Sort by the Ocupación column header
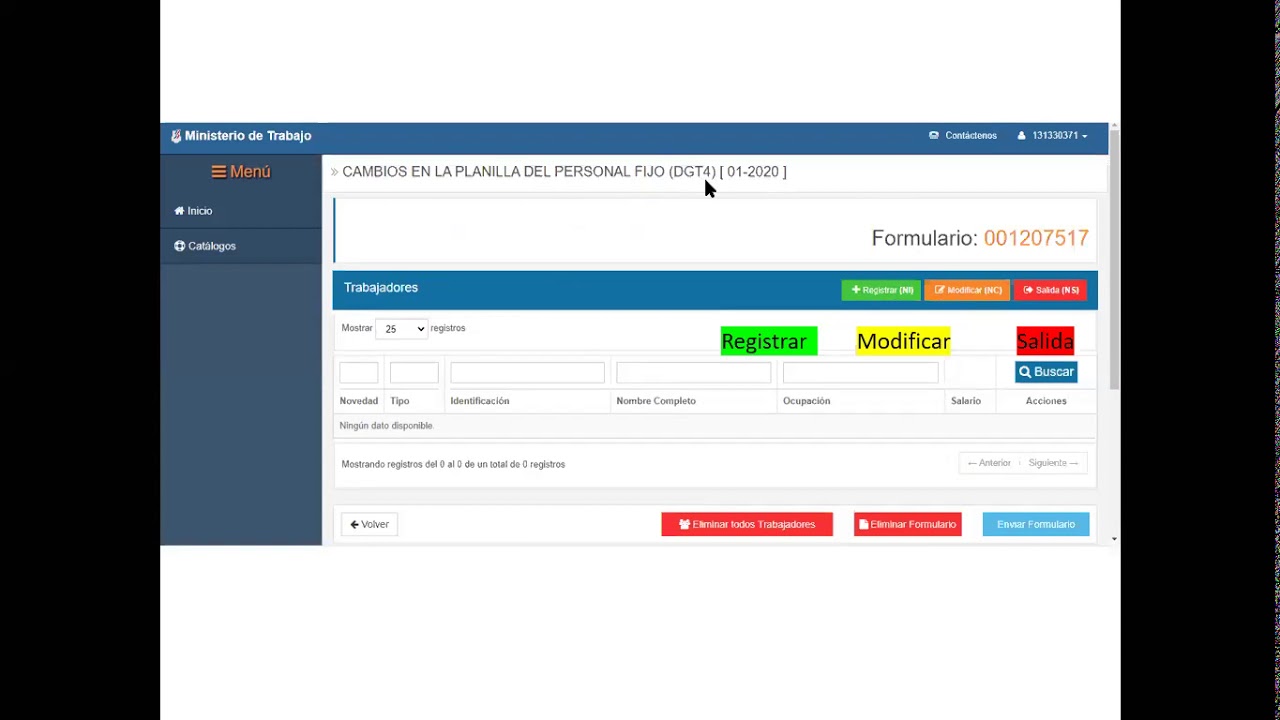The image size is (1280, 720). pyautogui.click(x=807, y=401)
